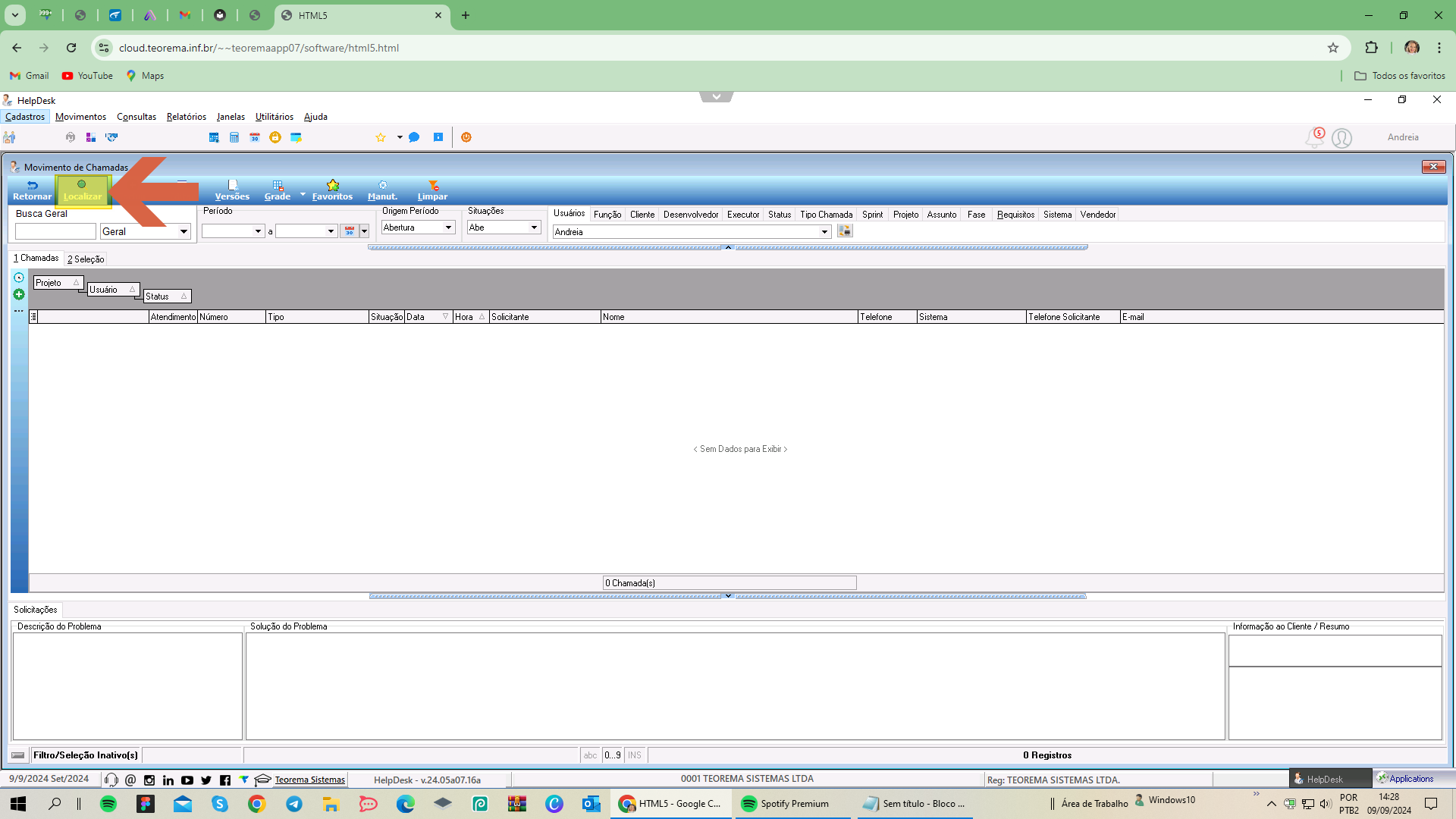
Task: Click the calendar 30 icon in main toolbar
Action: click(255, 137)
